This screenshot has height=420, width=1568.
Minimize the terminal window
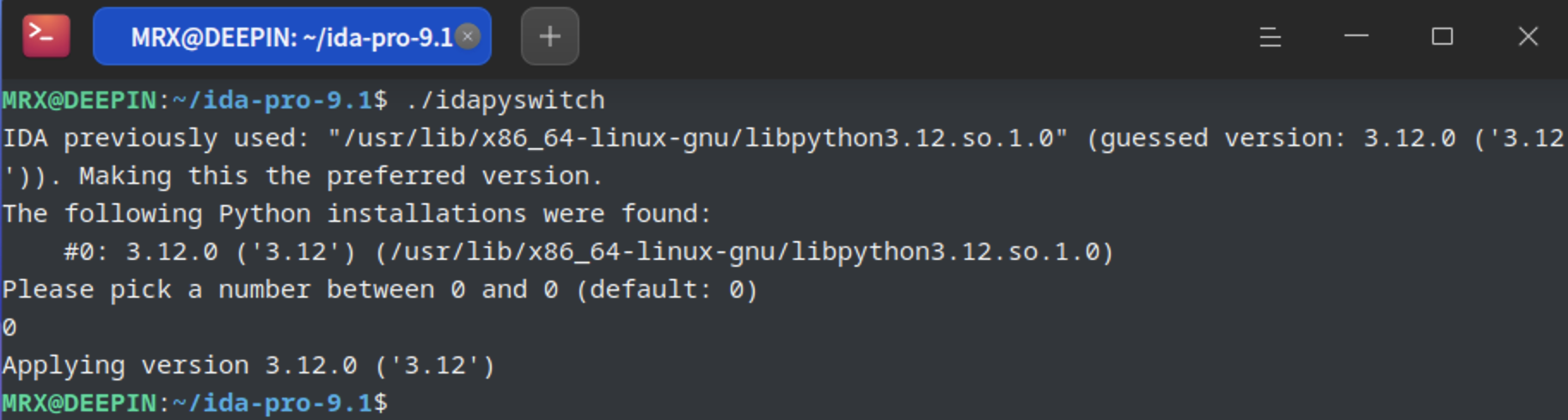point(1357,36)
